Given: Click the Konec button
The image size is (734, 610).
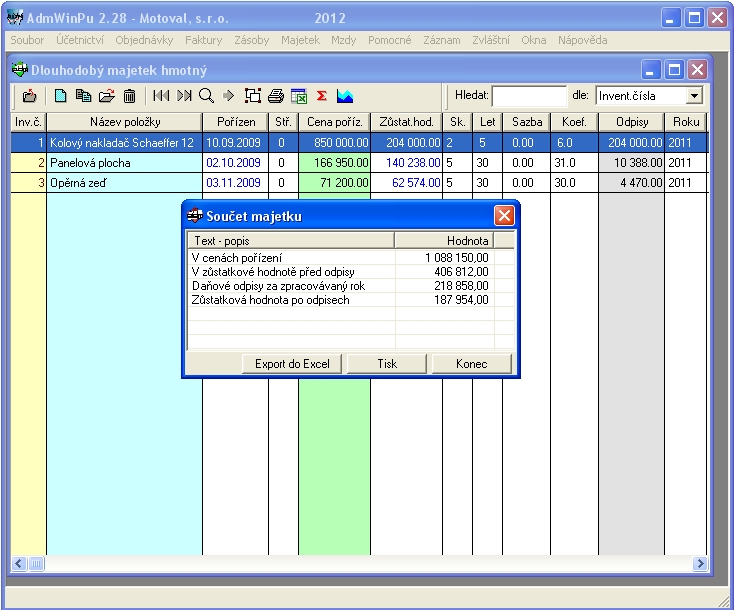Looking at the screenshot, I should coord(471,364).
